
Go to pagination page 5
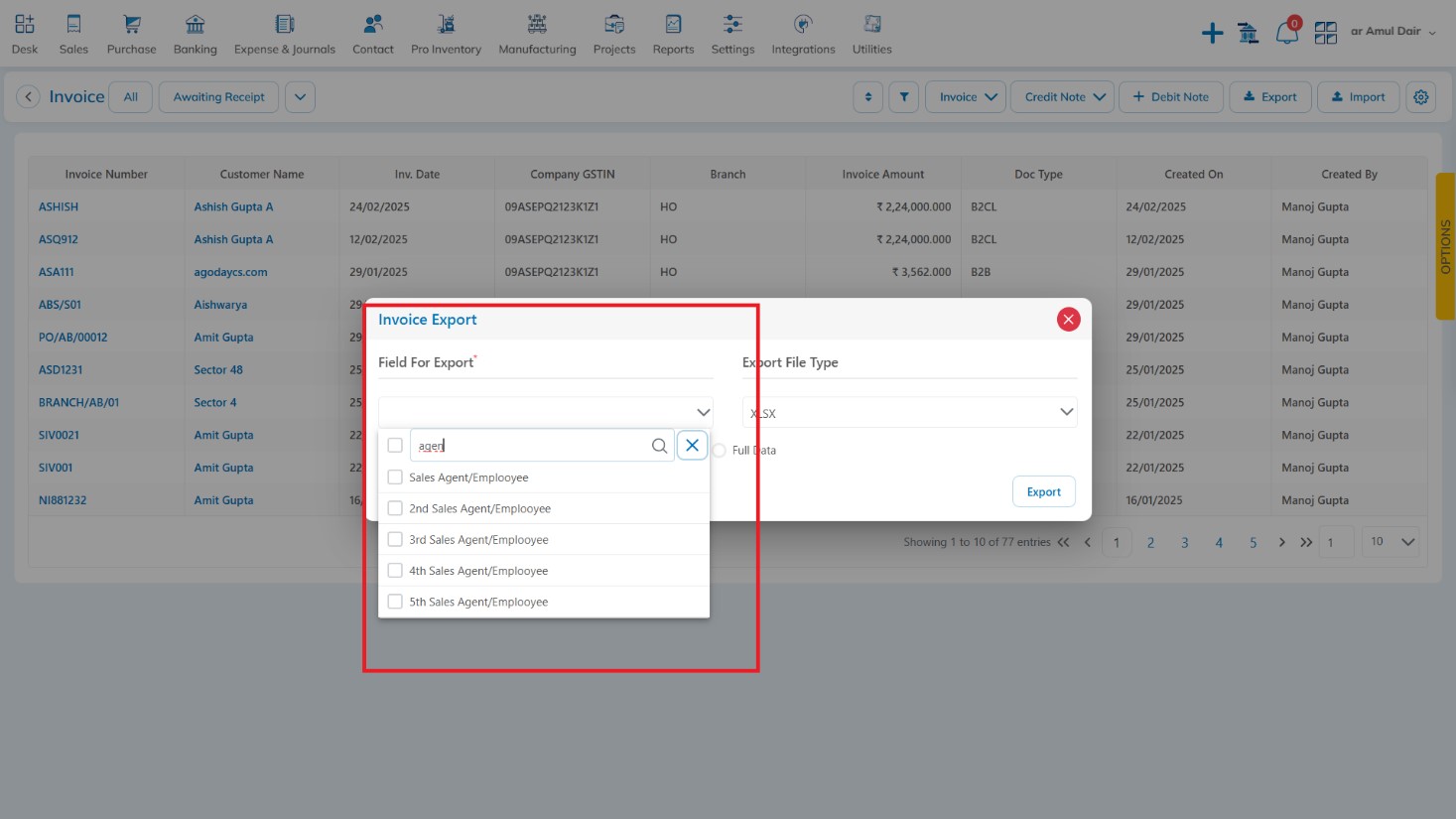pyautogui.click(x=1253, y=543)
